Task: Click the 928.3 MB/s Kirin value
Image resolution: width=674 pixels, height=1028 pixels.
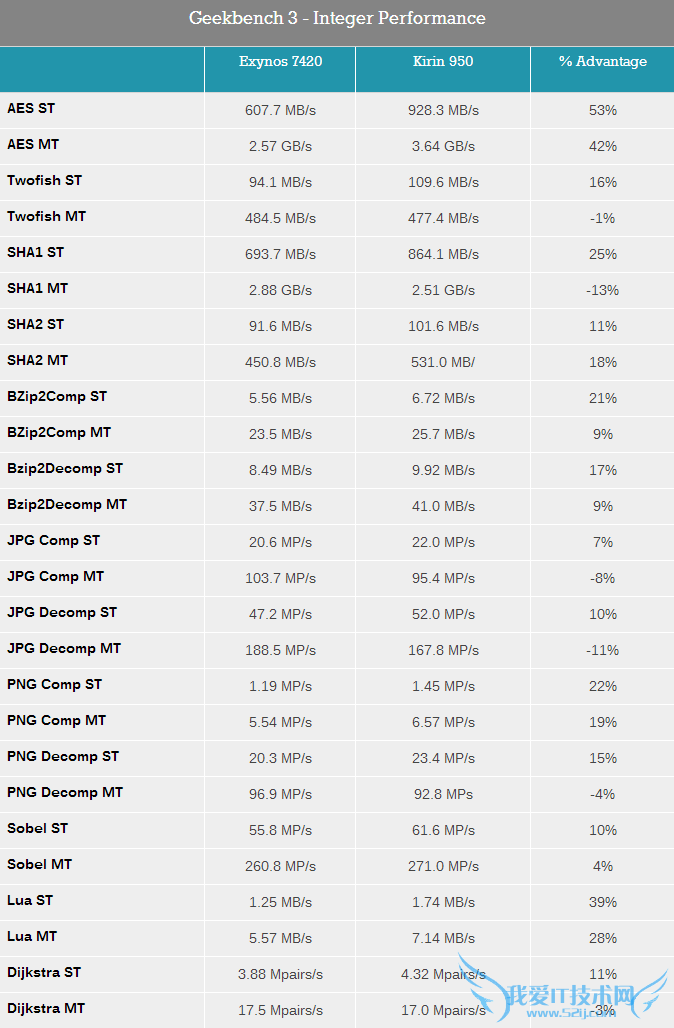Action: coord(444,110)
